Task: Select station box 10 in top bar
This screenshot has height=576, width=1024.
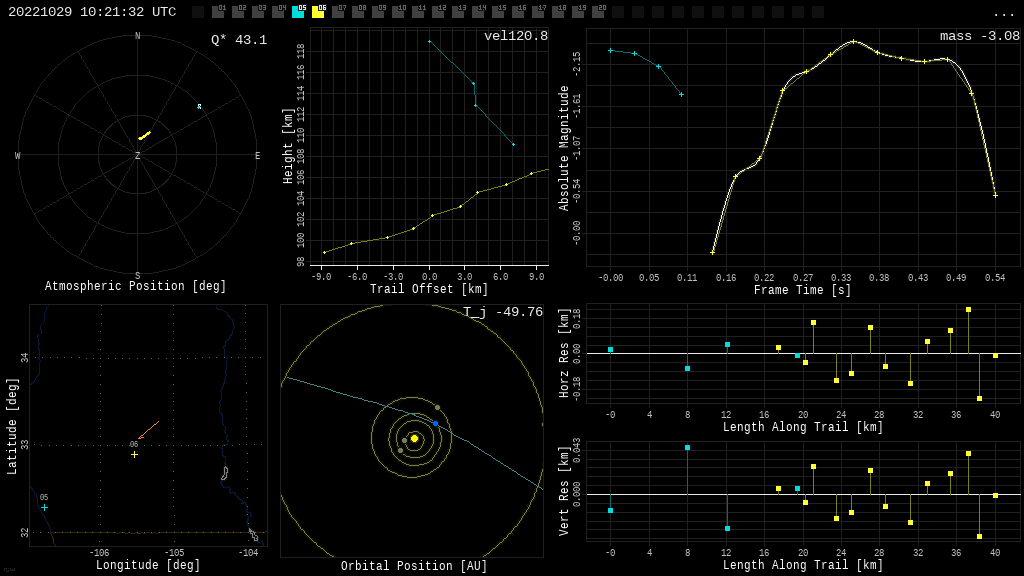Action: click(398, 11)
